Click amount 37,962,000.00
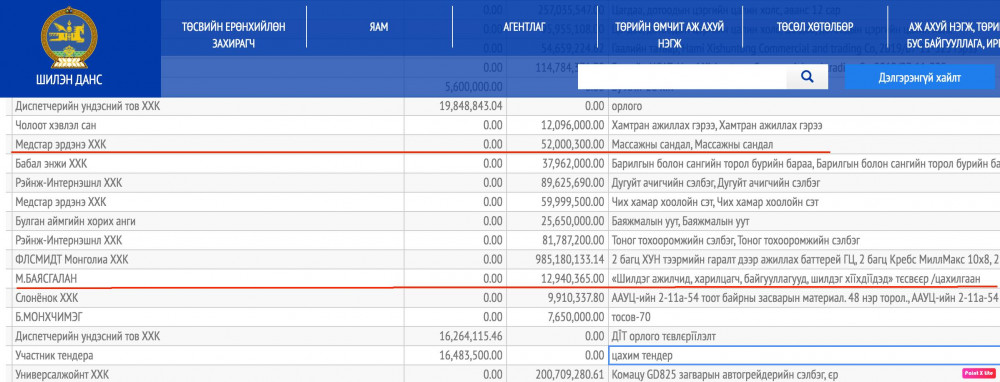 coord(572,164)
